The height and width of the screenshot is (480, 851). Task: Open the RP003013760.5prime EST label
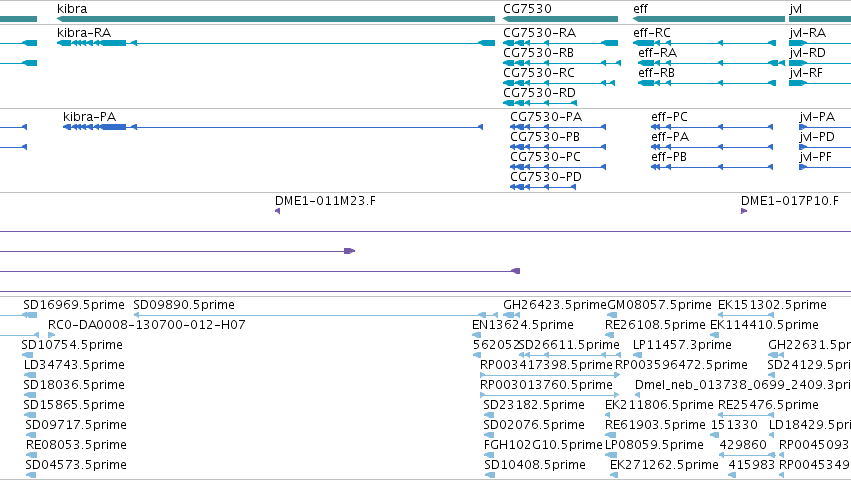point(546,385)
